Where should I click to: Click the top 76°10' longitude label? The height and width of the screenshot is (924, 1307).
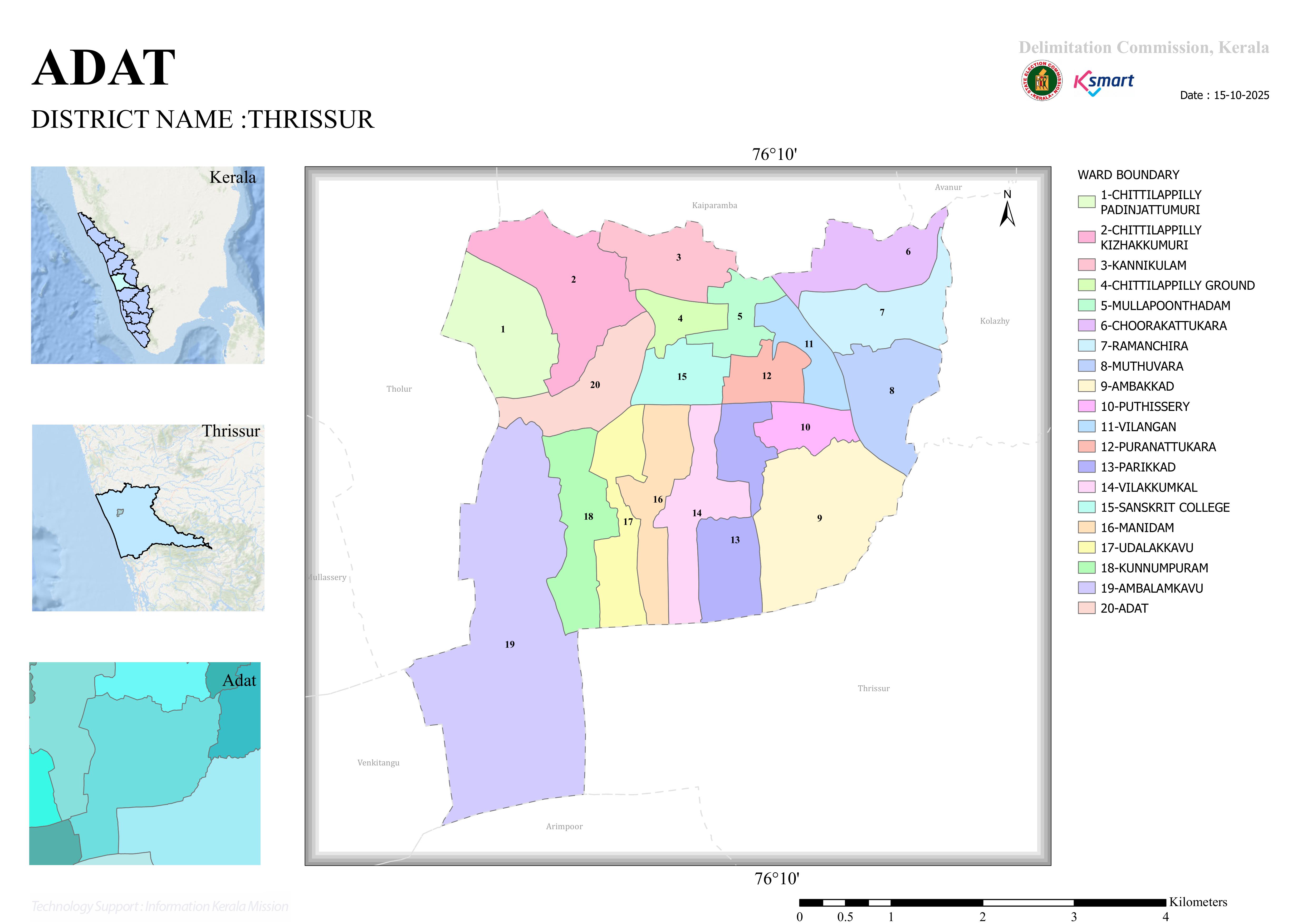[775, 154]
